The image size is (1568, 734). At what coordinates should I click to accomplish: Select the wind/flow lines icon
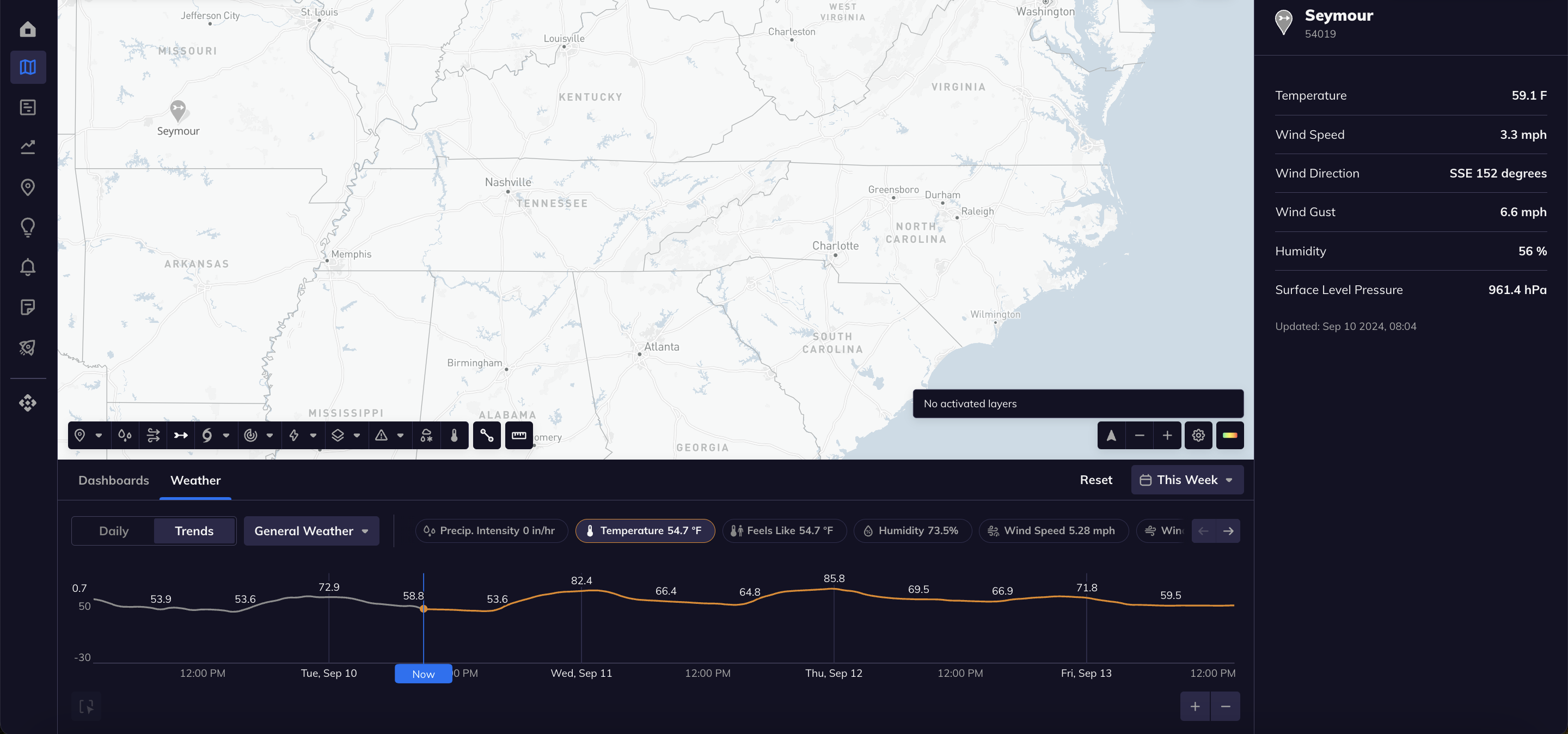152,435
